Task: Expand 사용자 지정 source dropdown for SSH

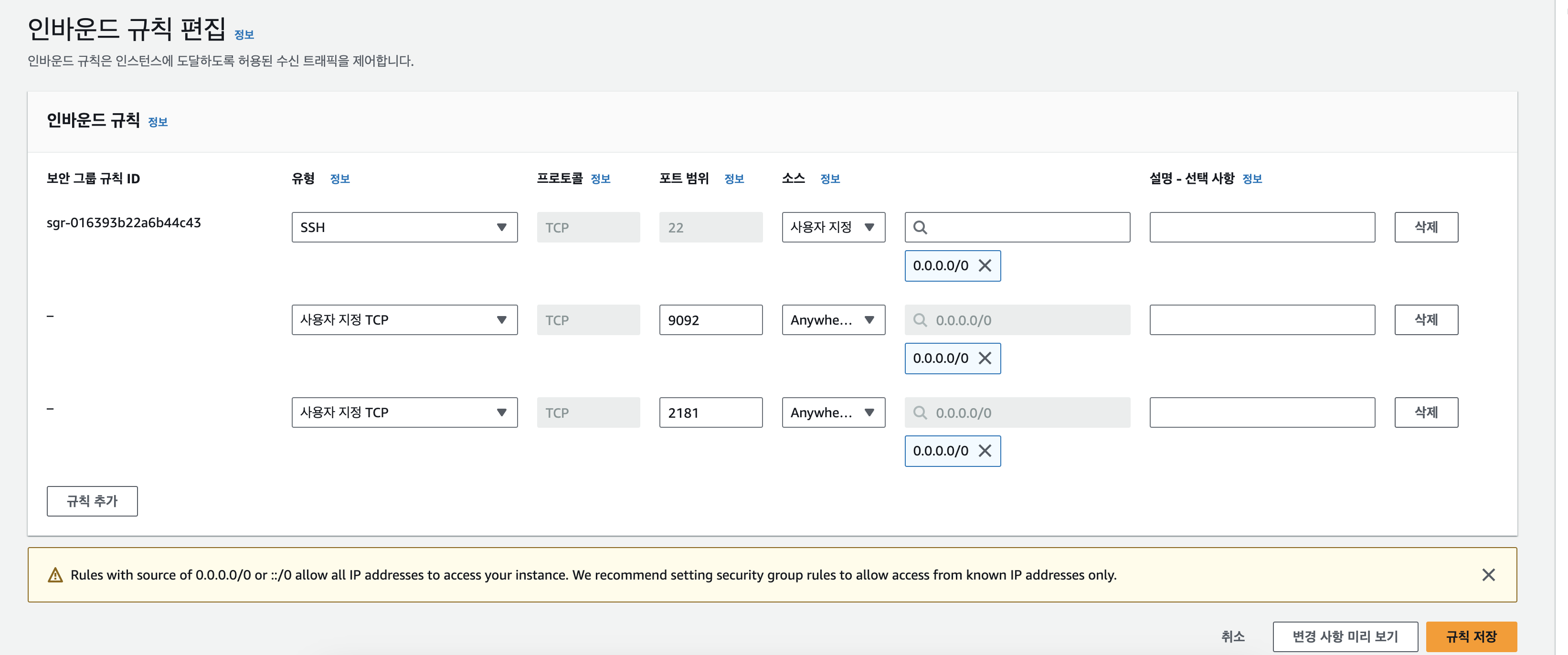Action: coord(833,227)
